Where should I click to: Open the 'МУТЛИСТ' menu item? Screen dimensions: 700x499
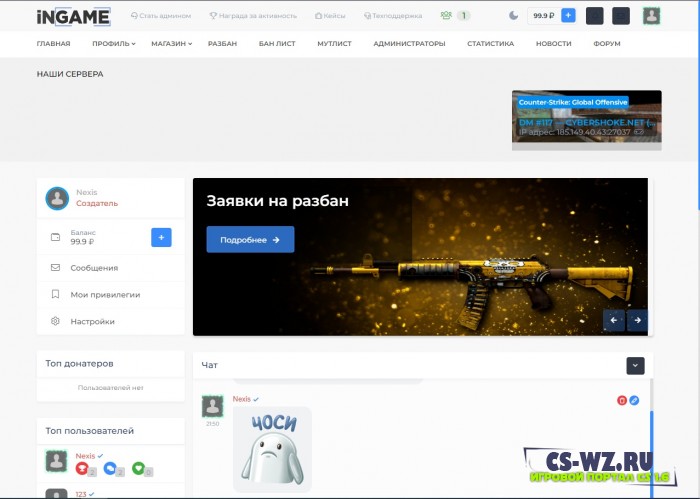[334, 44]
